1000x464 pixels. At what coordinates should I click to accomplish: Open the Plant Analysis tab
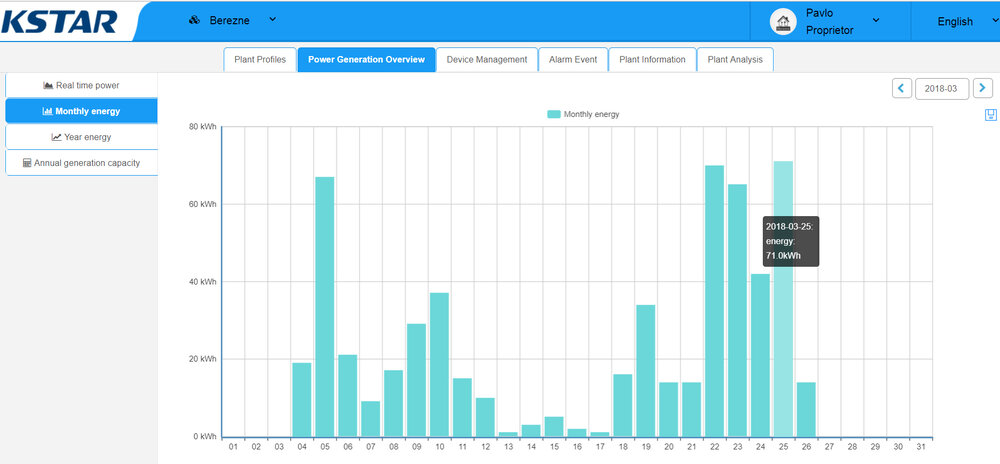(735, 60)
